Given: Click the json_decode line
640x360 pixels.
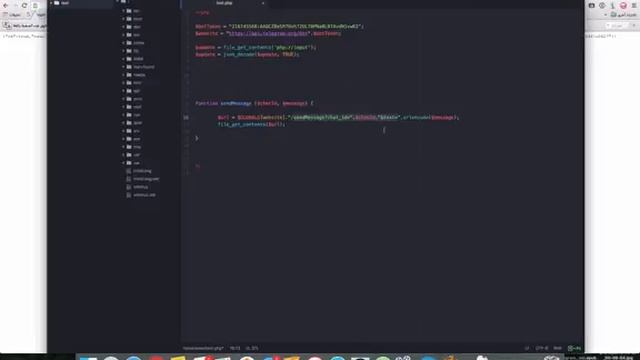Looking at the screenshot, I should point(247,54).
